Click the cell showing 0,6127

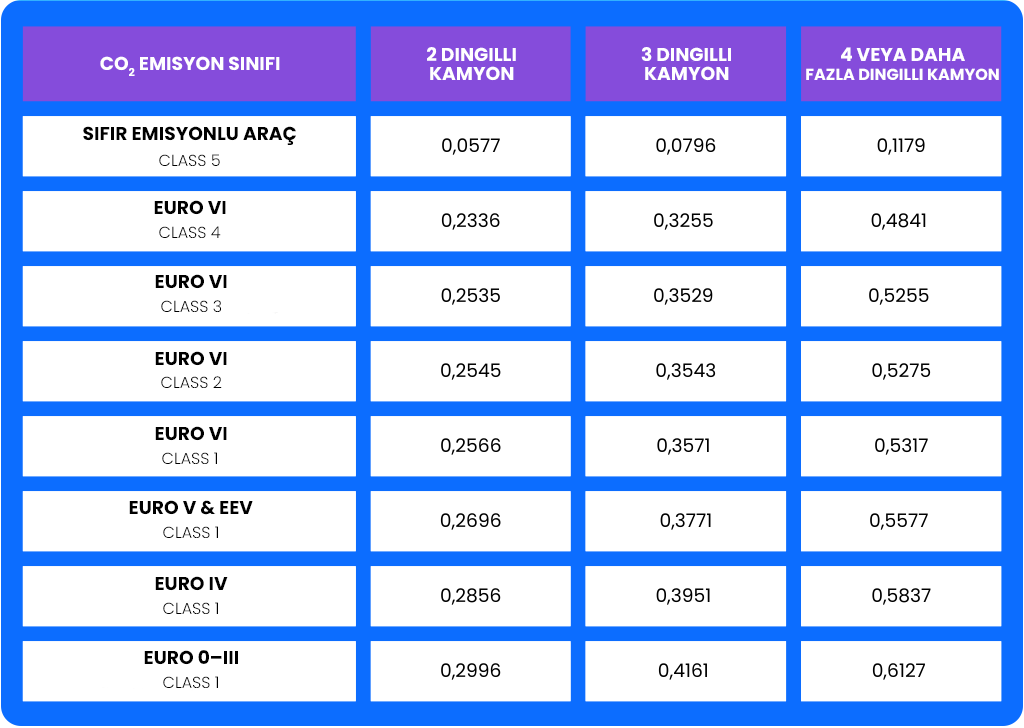[x=901, y=672]
